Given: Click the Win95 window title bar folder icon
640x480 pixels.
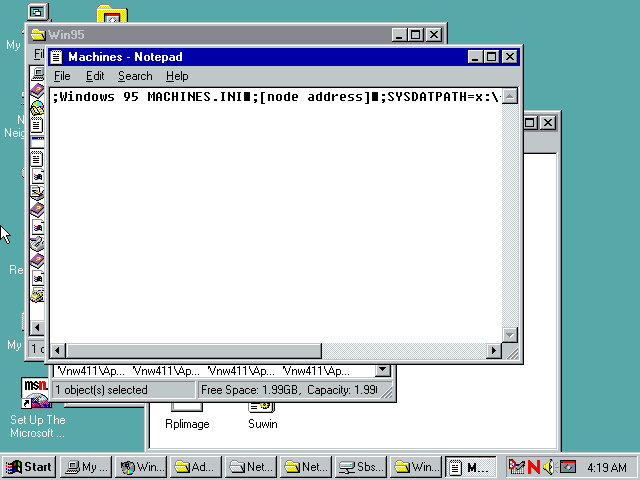Looking at the screenshot, I should [x=38, y=35].
